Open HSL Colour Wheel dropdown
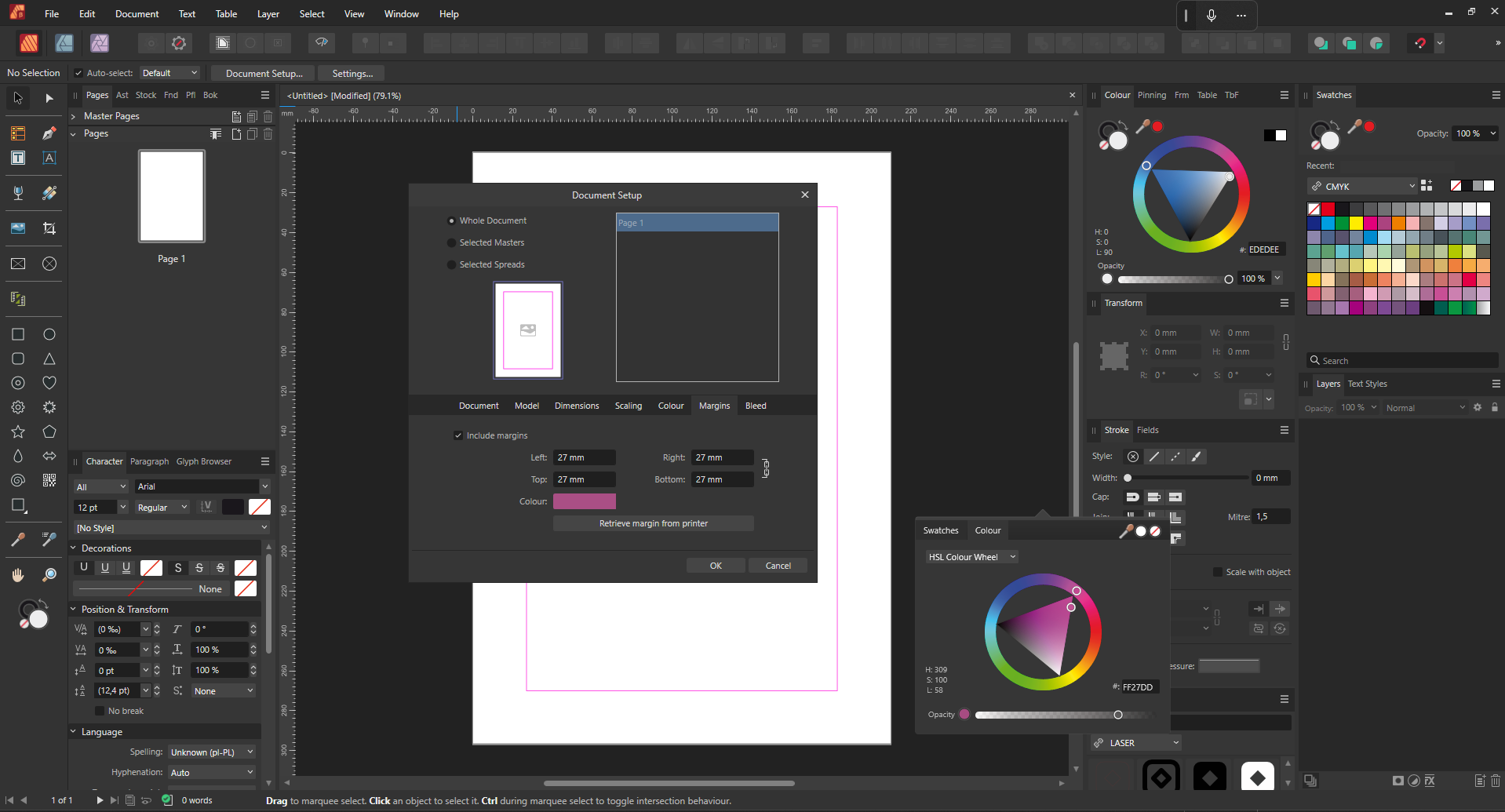1505x812 pixels. [x=971, y=557]
